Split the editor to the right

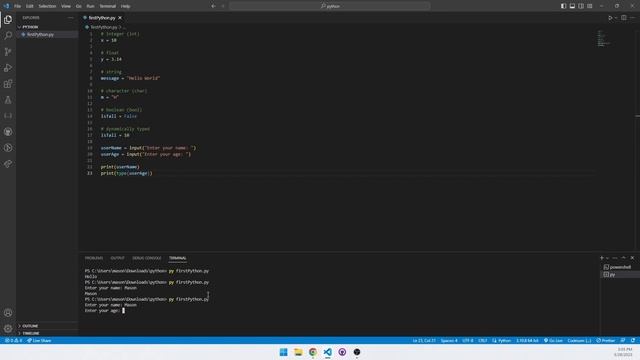click(624, 18)
